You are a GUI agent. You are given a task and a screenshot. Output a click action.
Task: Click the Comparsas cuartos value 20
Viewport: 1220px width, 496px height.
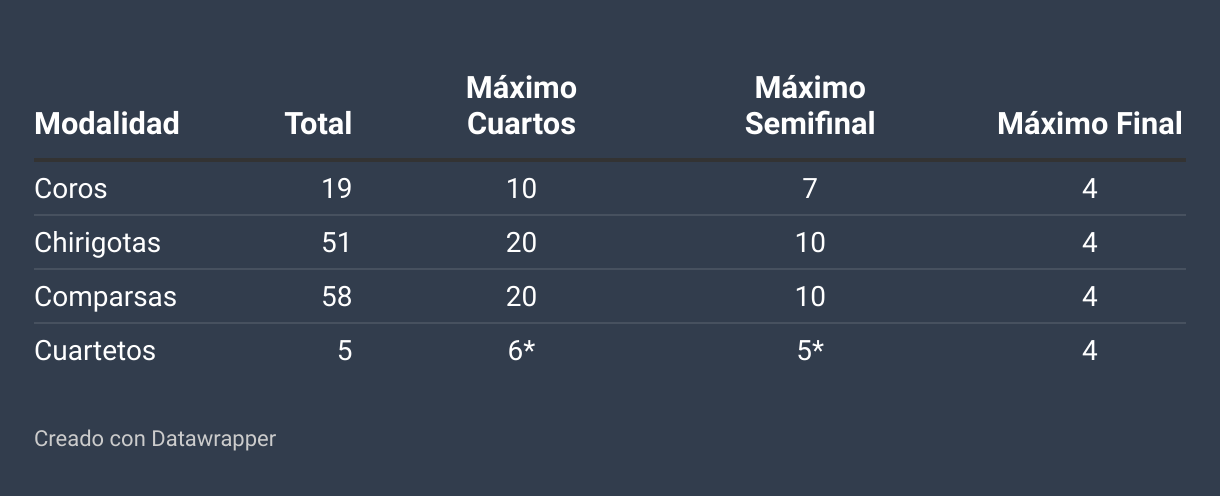(x=521, y=296)
